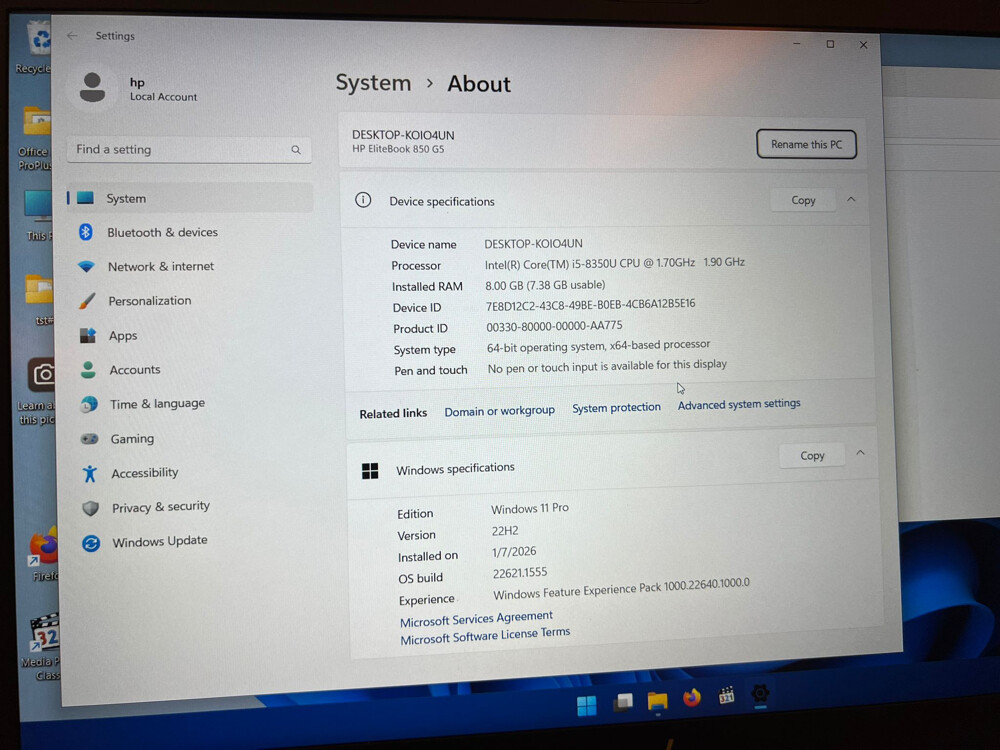Collapse the Device specifications section
The image size is (1000, 750).
point(851,200)
